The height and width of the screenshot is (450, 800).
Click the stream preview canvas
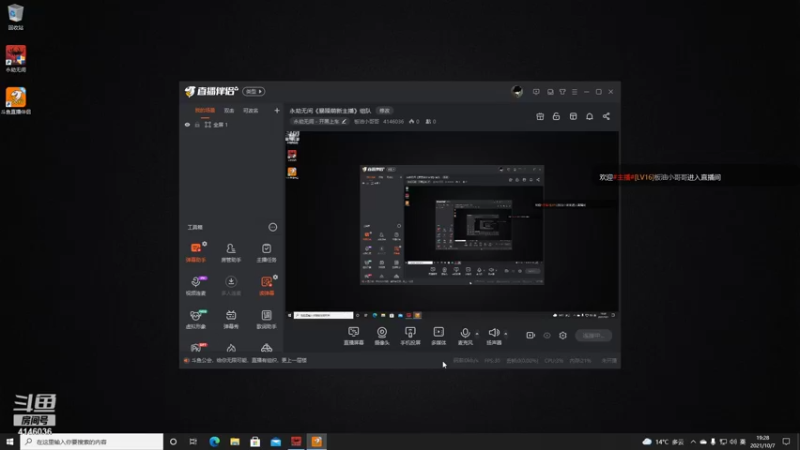(x=452, y=225)
